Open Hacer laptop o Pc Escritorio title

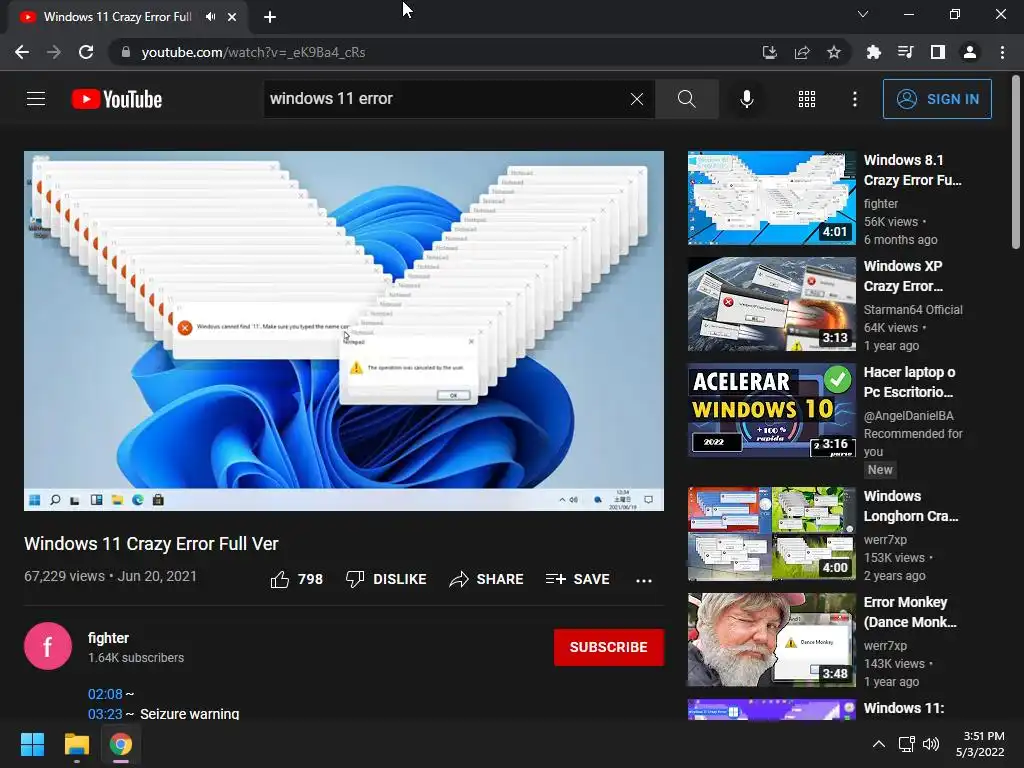(x=909, y=382)
